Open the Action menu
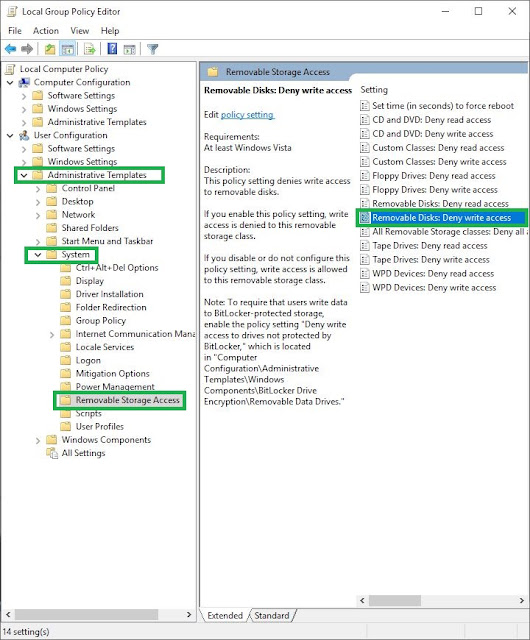The width and height of the screenshot is (530, 640). coord(46,31)
